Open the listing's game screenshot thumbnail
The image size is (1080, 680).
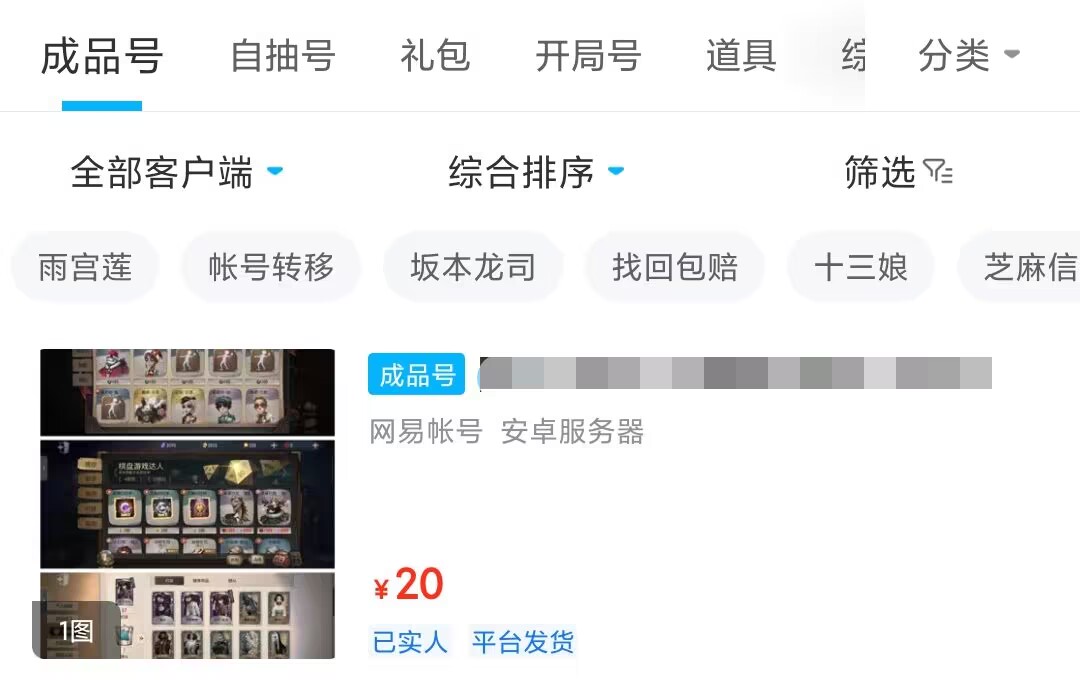[x=187, y=504]
